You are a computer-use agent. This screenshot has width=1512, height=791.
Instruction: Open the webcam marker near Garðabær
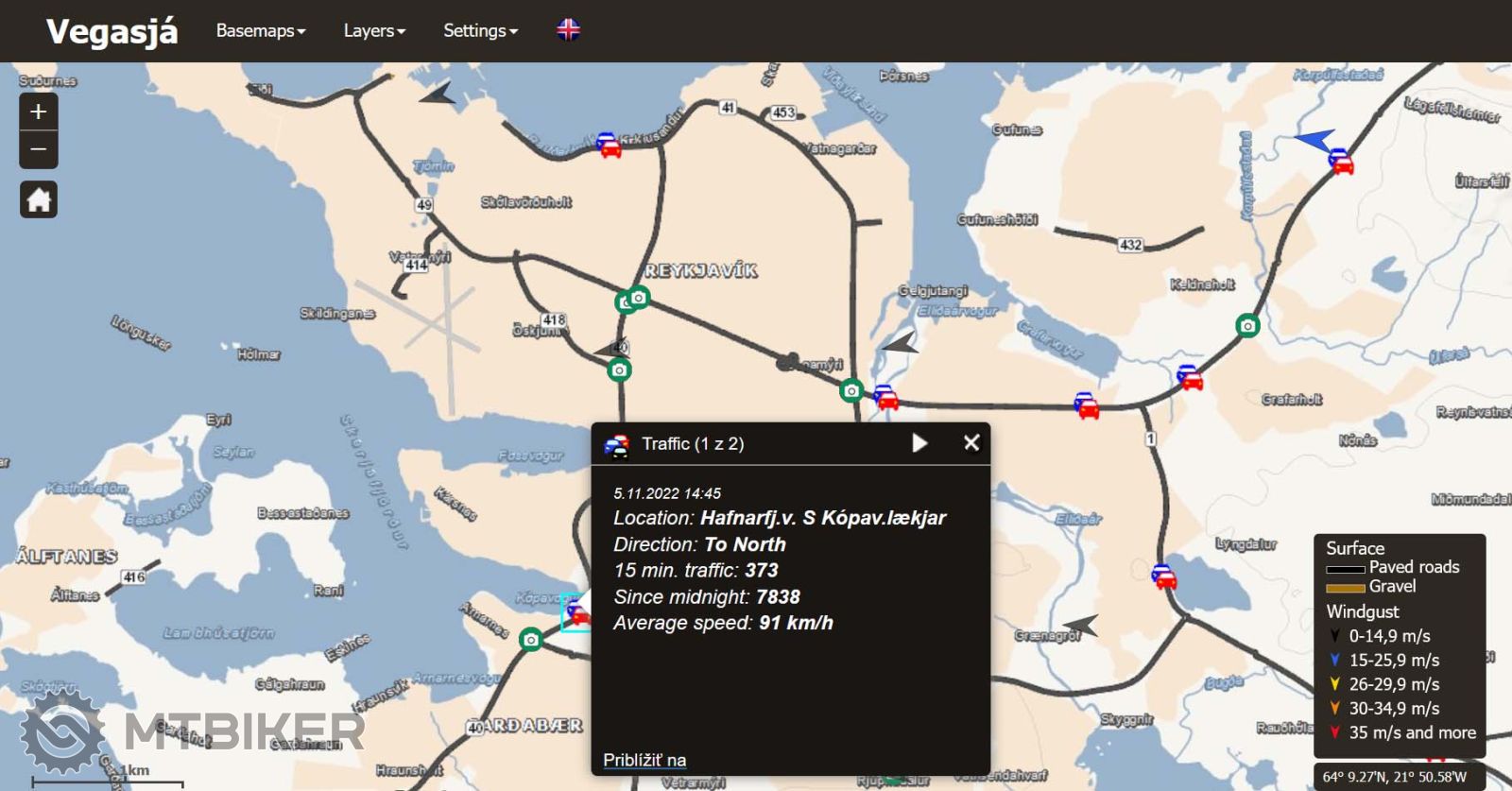(531, 640)
